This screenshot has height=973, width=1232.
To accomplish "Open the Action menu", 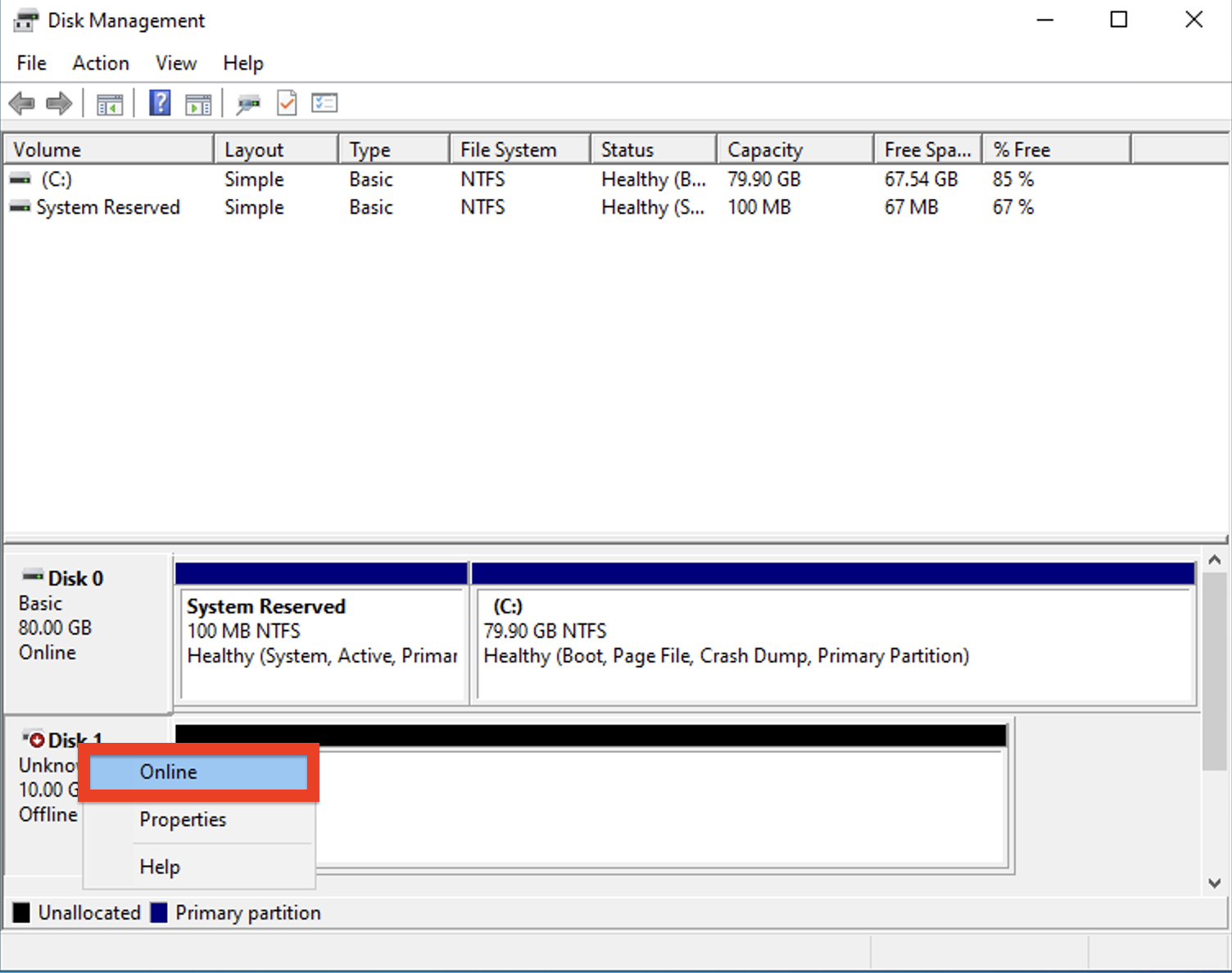I will point(101,63).
